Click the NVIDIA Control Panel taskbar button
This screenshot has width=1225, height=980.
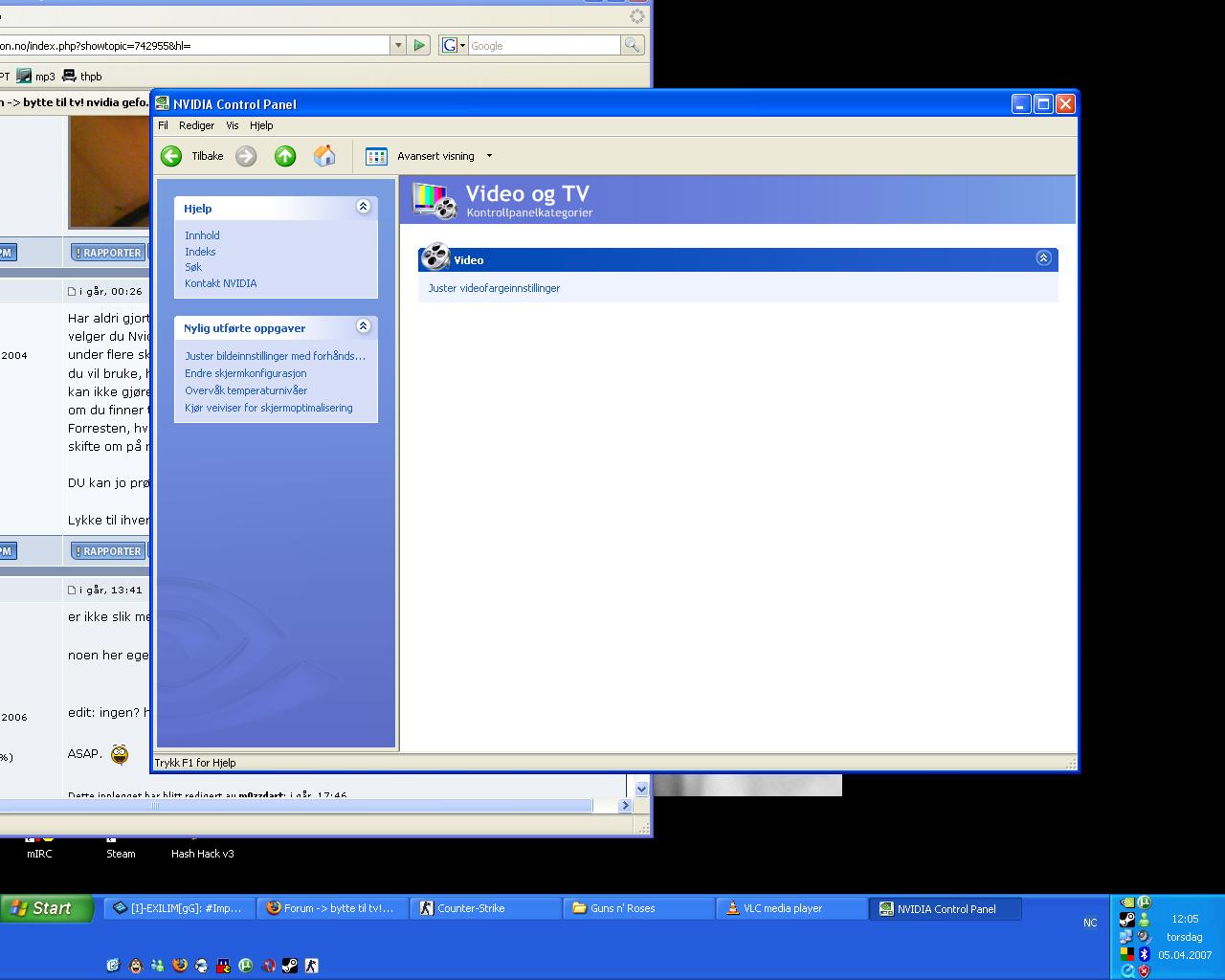945,908
